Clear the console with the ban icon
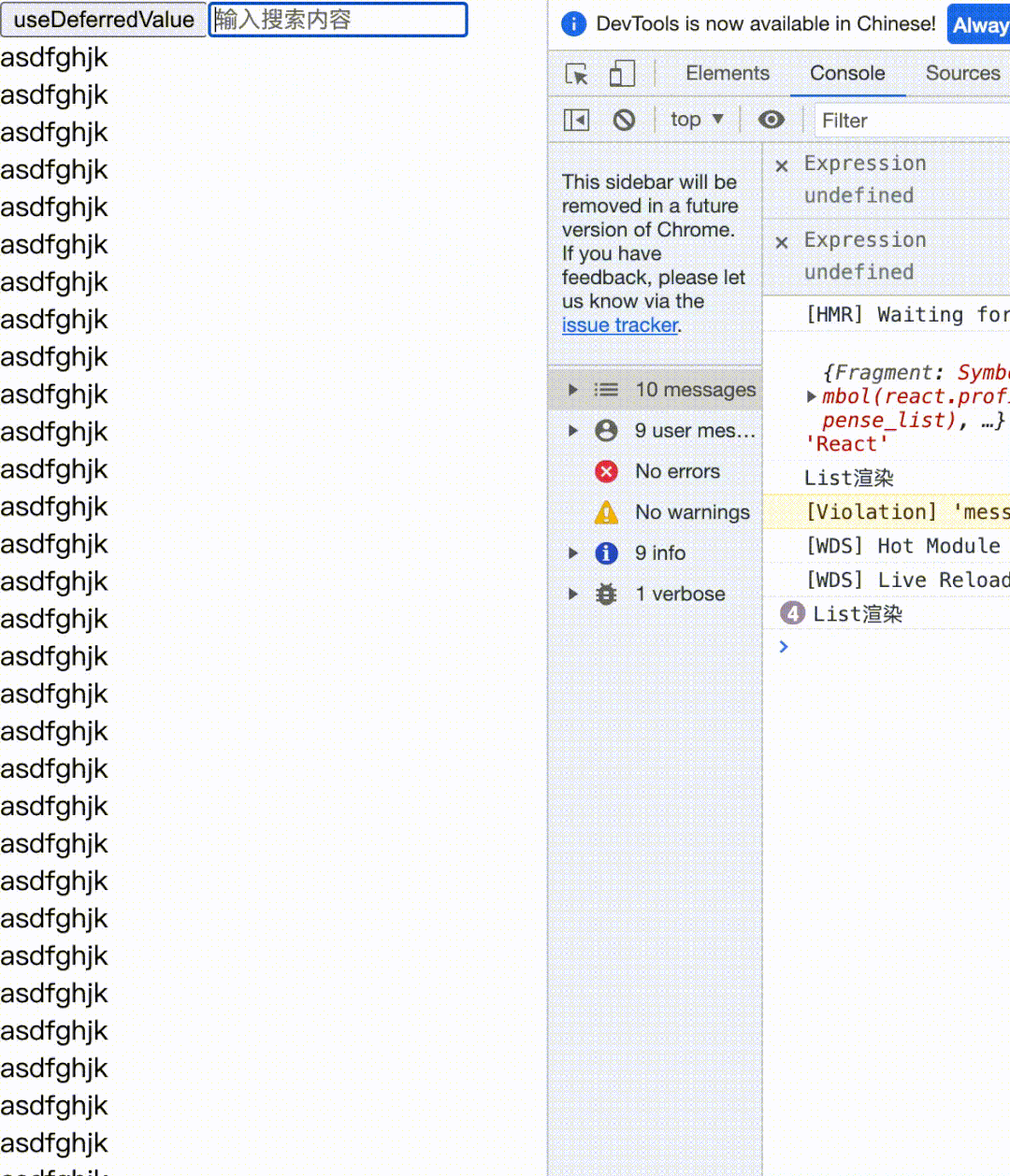The width and height of the screenshot is (1010, 1176). click(624, 120)
